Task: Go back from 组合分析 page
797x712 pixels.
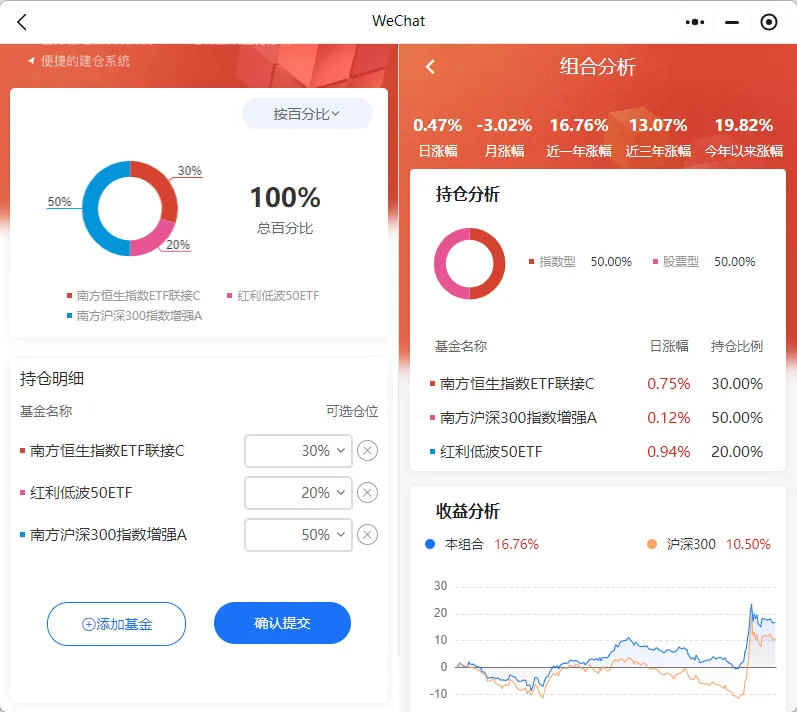Action: coord(430,67)
